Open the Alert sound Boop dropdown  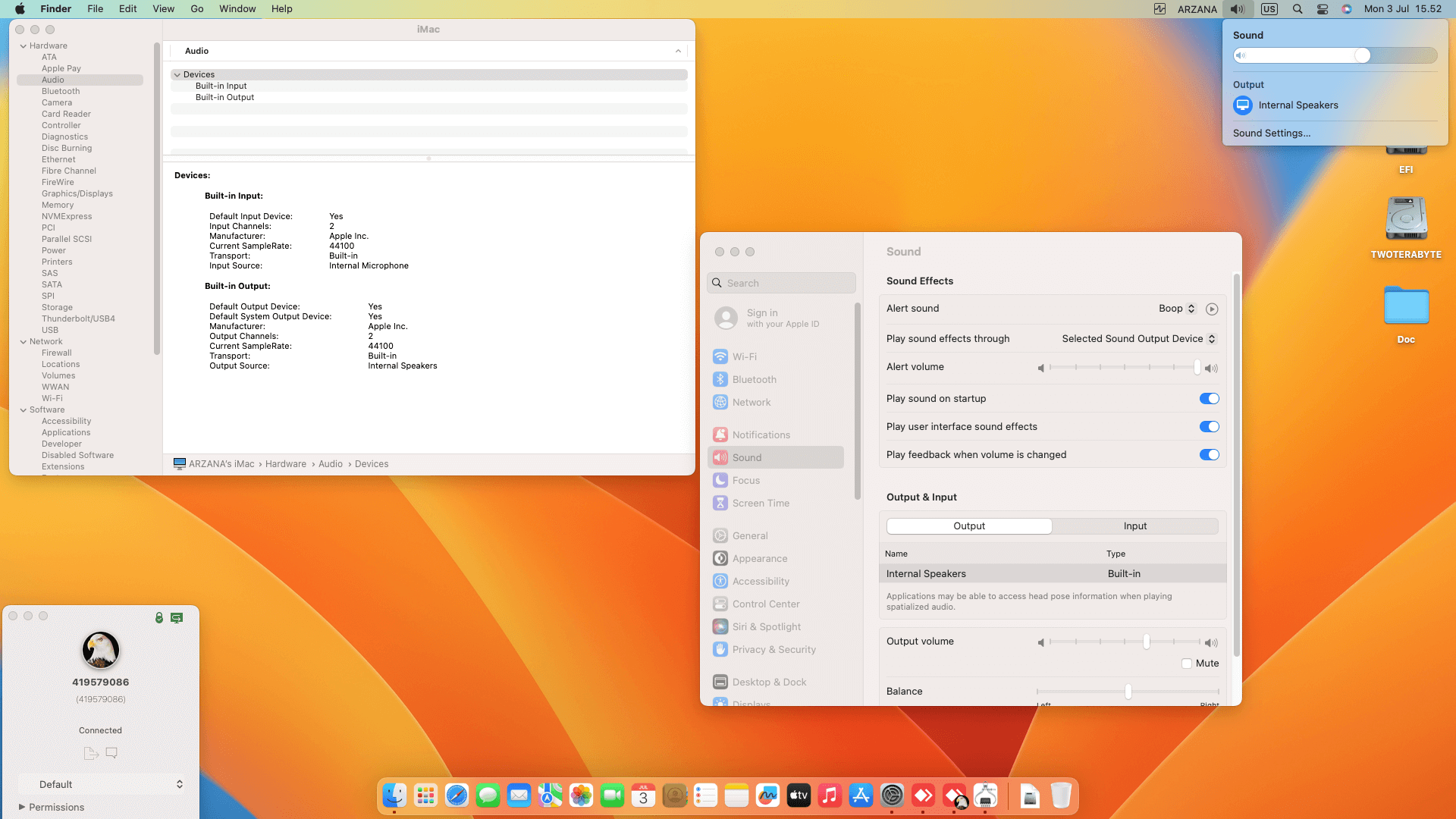[1177, 309]
